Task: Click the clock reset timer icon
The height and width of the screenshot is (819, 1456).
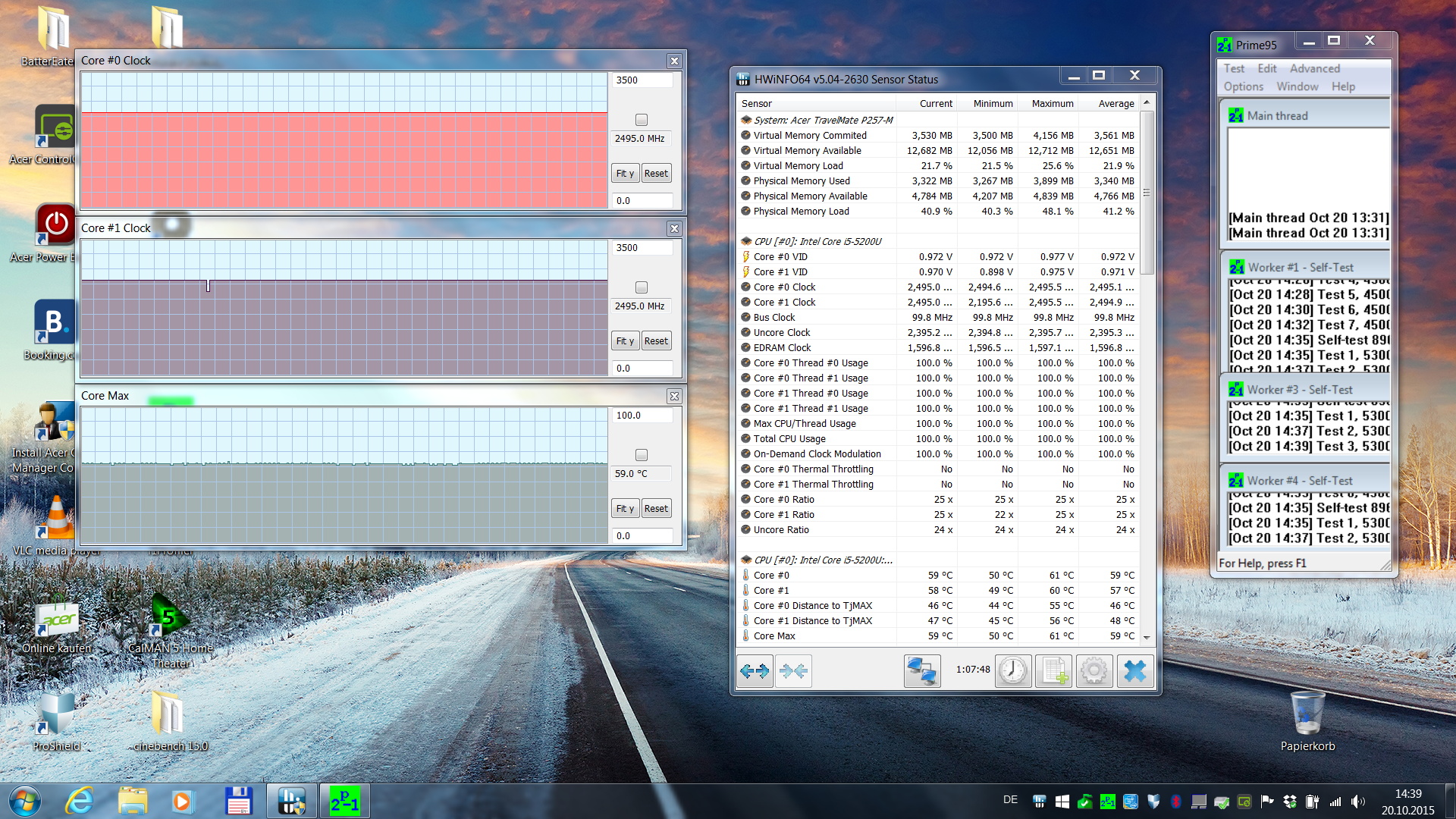Action: pyautogui.click(x=1013, y=671)
